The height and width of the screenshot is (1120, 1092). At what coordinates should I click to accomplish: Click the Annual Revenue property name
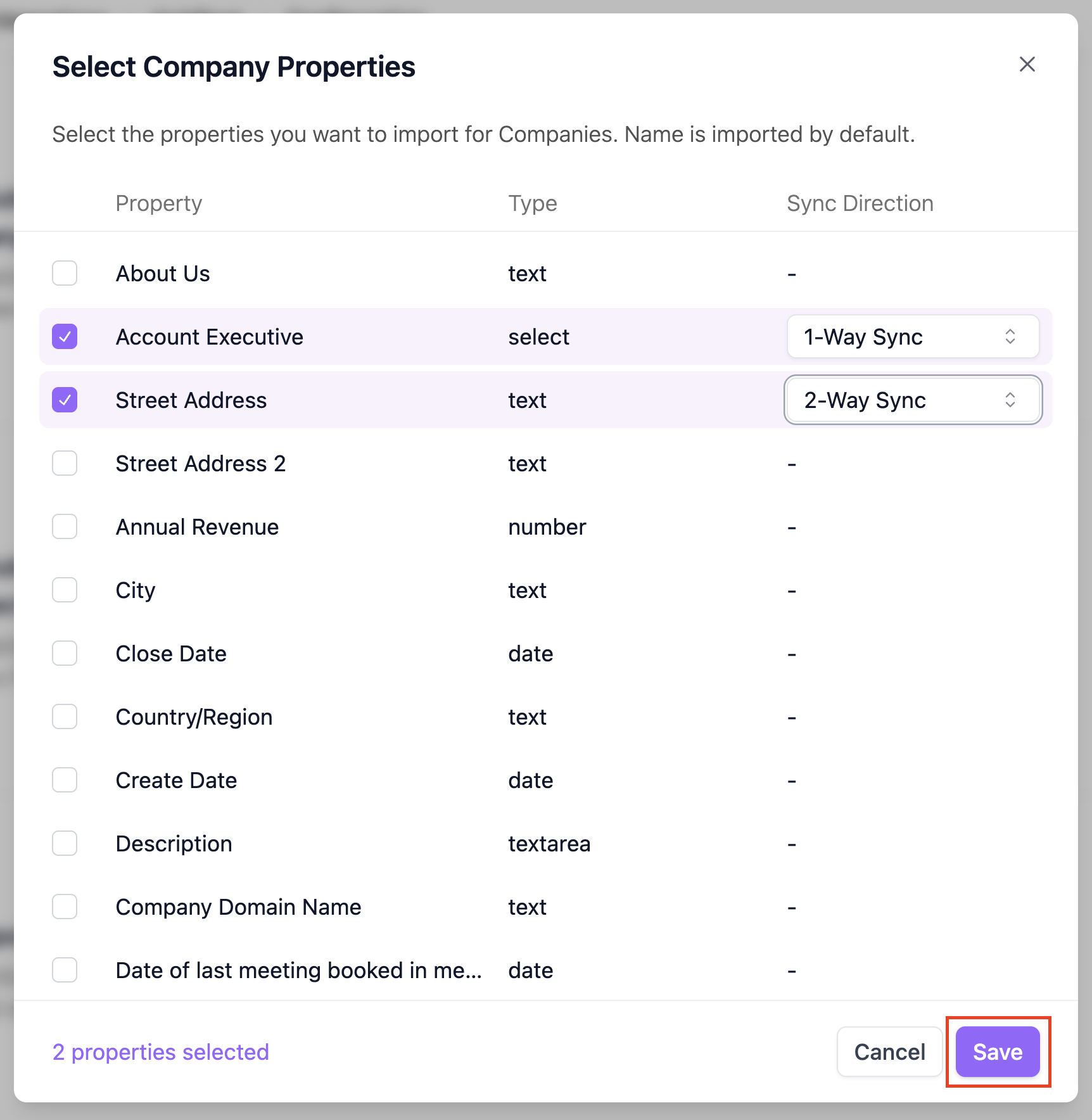(x=197, y=527)
